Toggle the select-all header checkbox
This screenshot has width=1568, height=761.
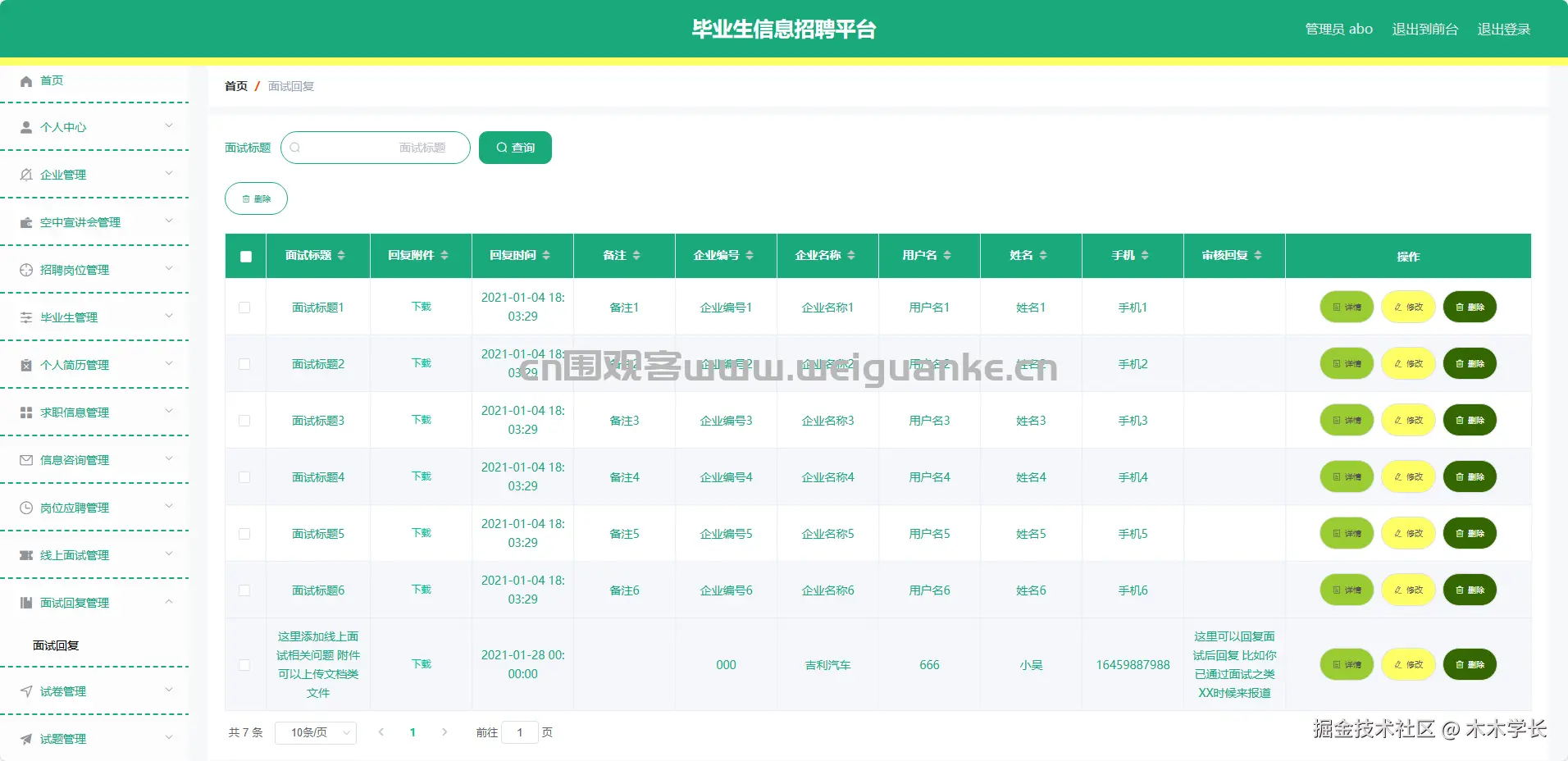point(246,257)
